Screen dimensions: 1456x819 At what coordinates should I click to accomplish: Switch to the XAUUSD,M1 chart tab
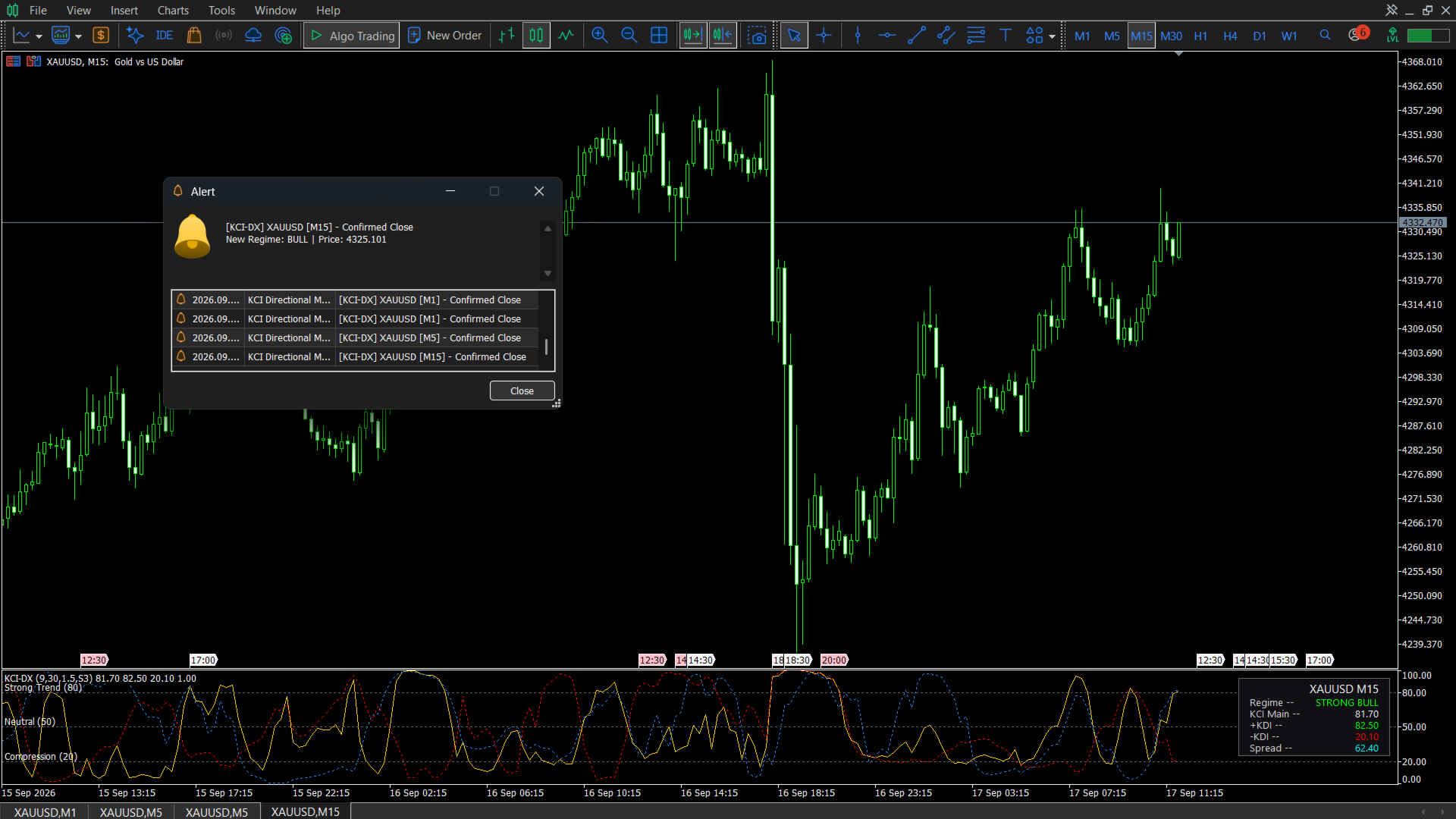click(45, 811)
